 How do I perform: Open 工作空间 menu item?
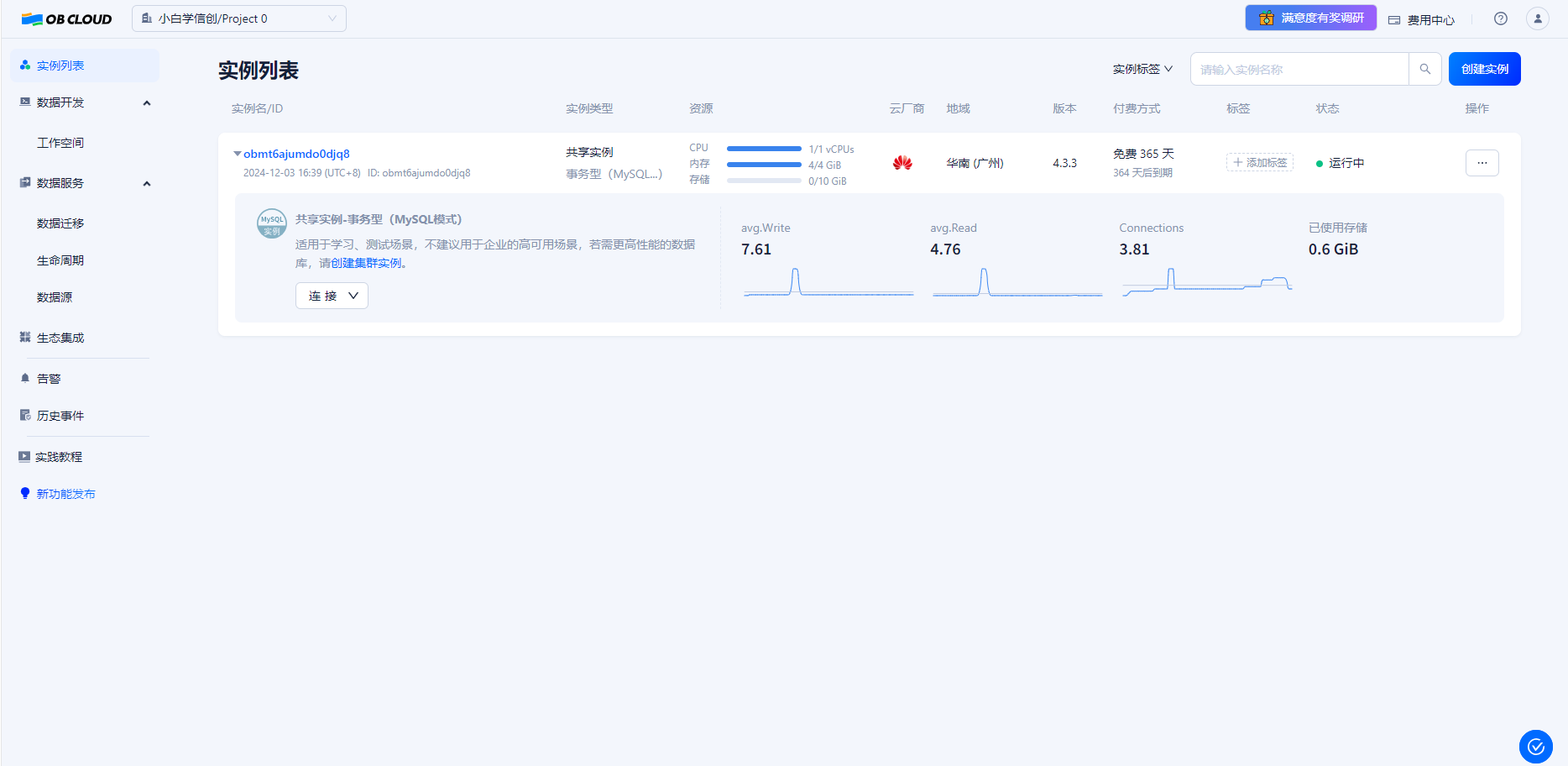(x=60, y=143)
